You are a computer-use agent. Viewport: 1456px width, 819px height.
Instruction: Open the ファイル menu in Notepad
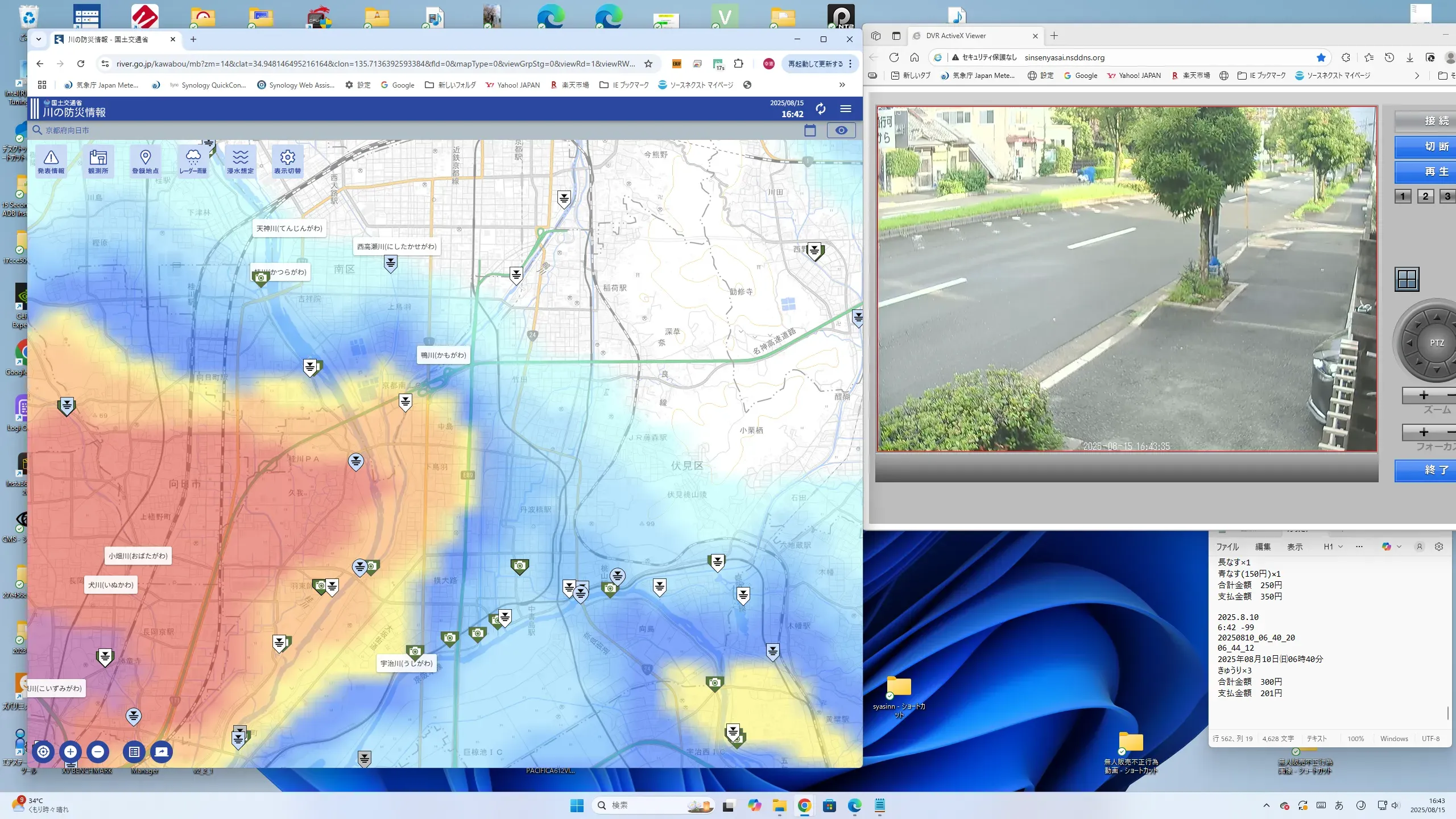pos(1227,547)
